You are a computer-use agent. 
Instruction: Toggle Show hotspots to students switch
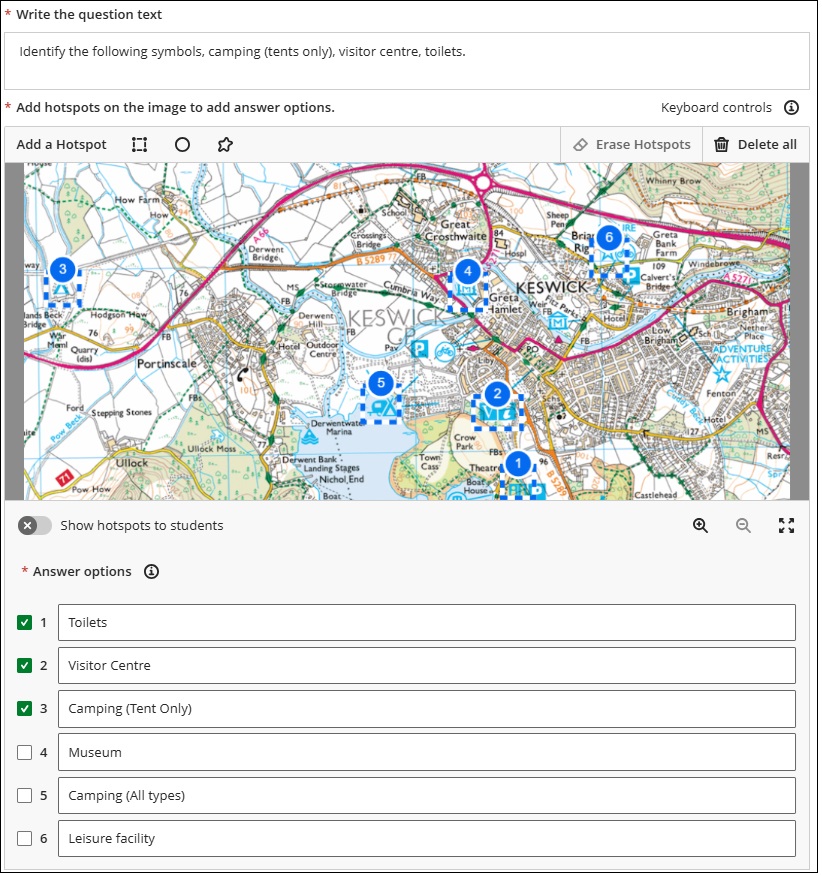tap(35, 525)
